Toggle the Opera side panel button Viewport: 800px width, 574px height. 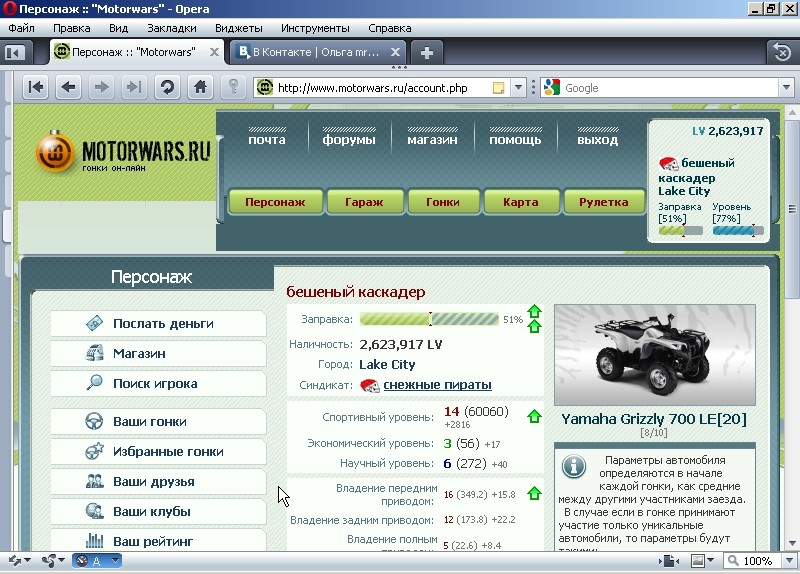(x=15, y=52)
